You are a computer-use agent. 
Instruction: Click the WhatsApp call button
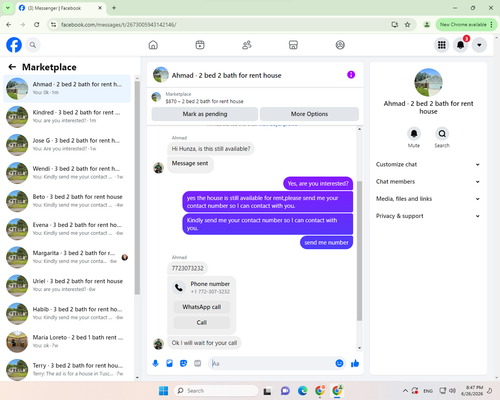[202, 307]
